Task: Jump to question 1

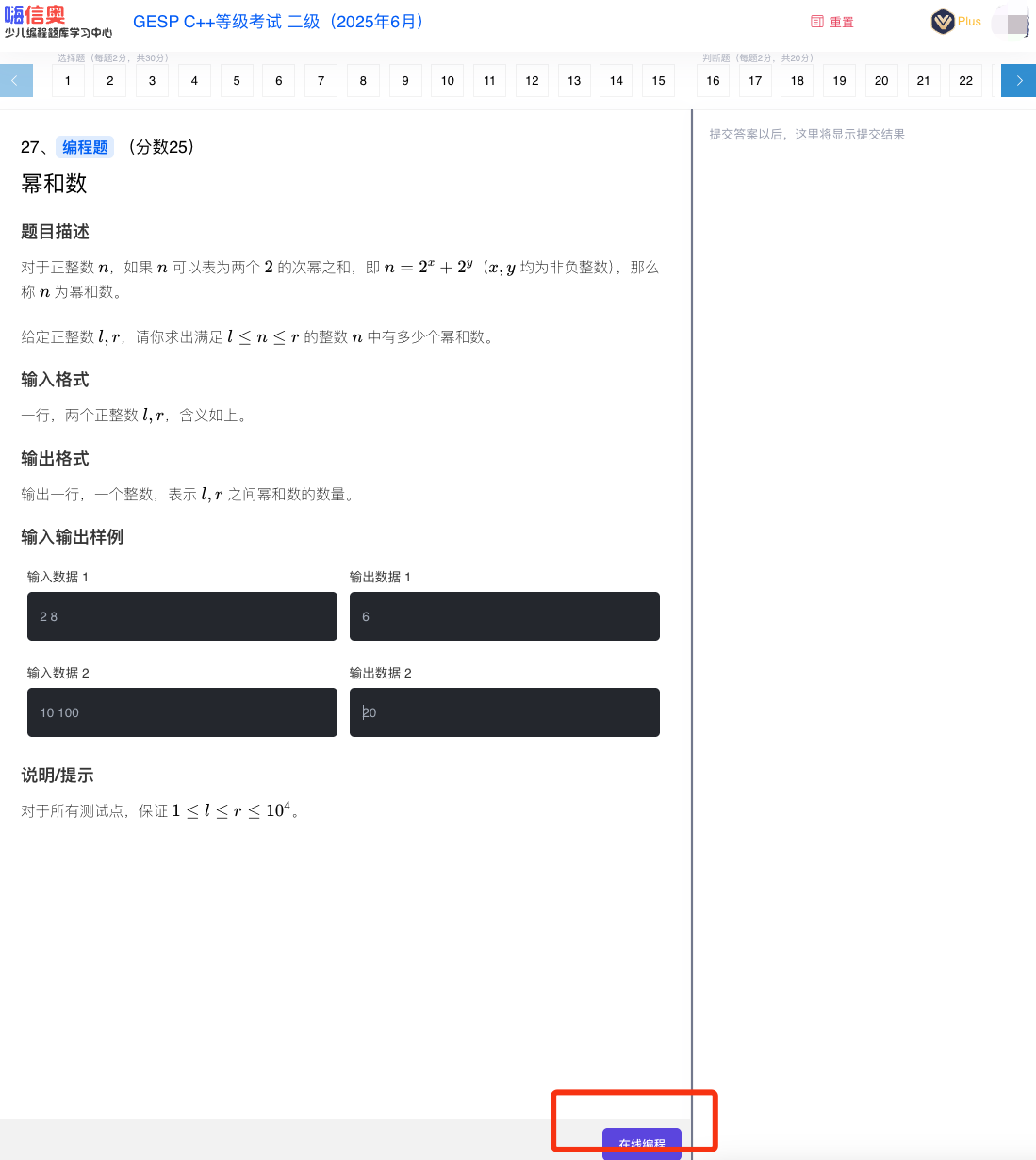Action: click(68, 81)
